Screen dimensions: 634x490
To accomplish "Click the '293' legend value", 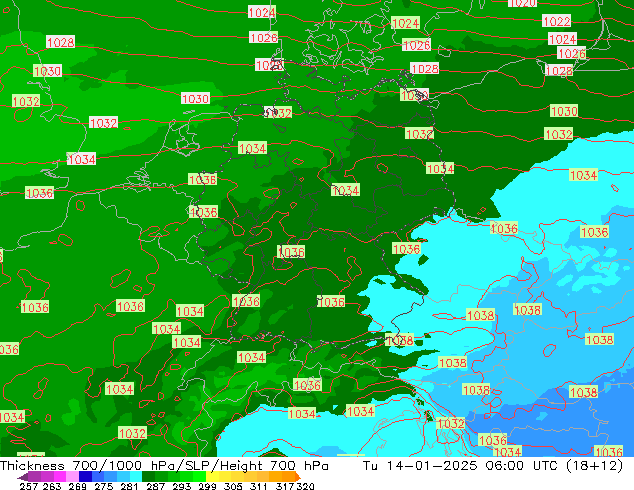I will click(182, 486).
